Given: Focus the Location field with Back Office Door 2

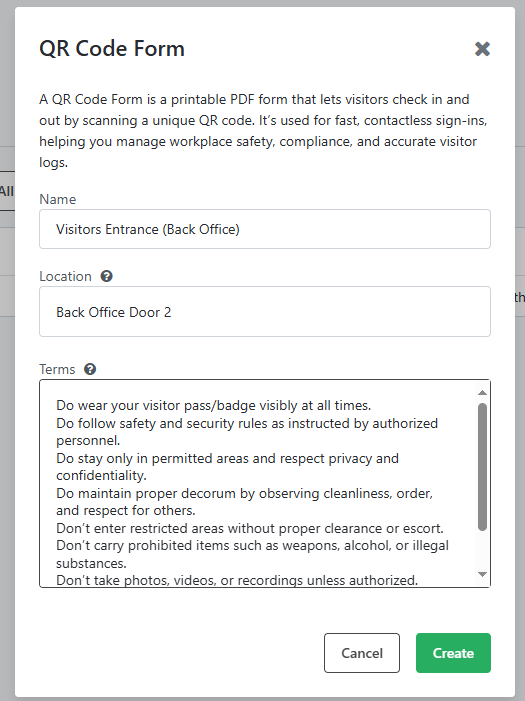Looking at the screenshot, I should 265,312.
